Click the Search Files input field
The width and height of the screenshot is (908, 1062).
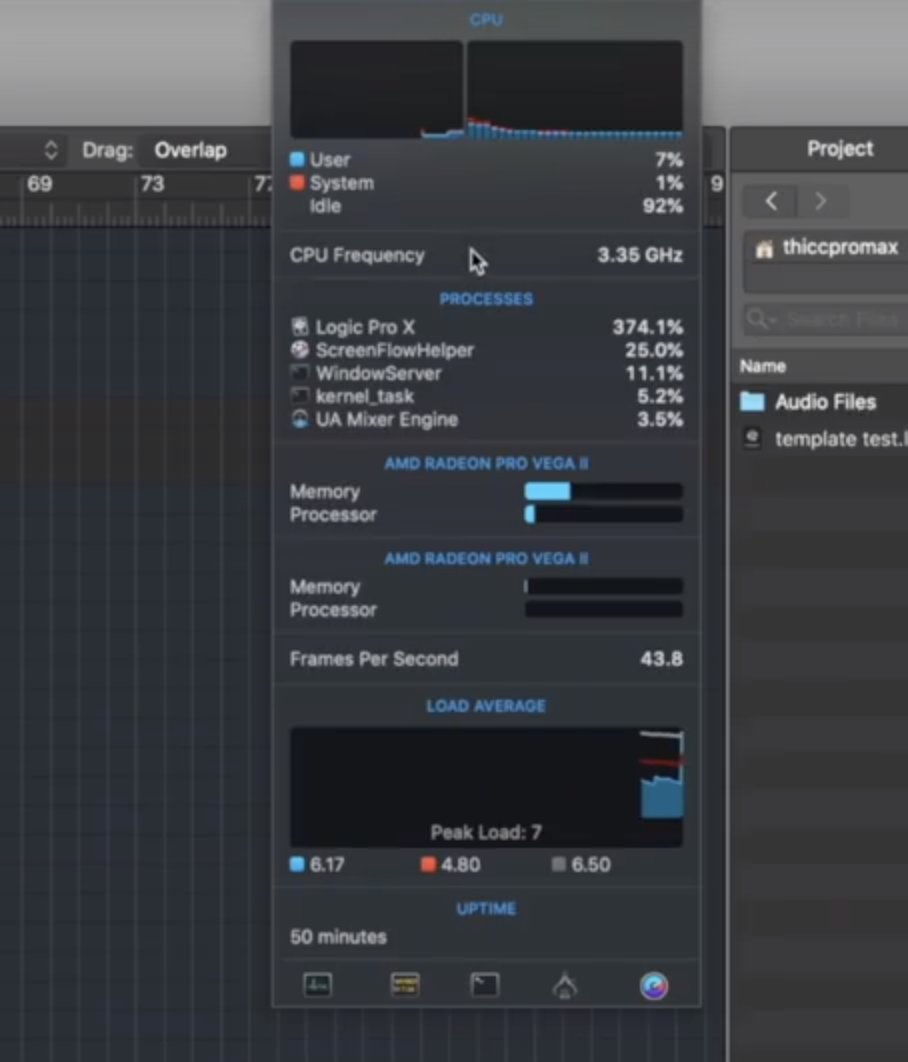point(827,318)
